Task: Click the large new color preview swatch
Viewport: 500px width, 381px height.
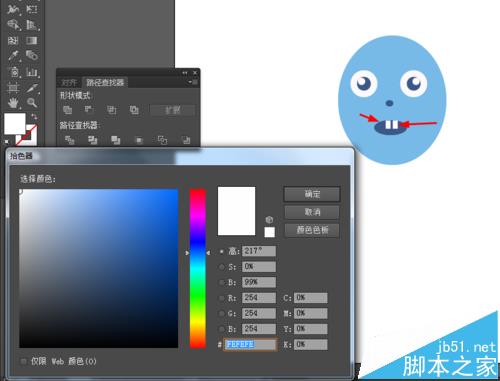Action: [236, 211]
